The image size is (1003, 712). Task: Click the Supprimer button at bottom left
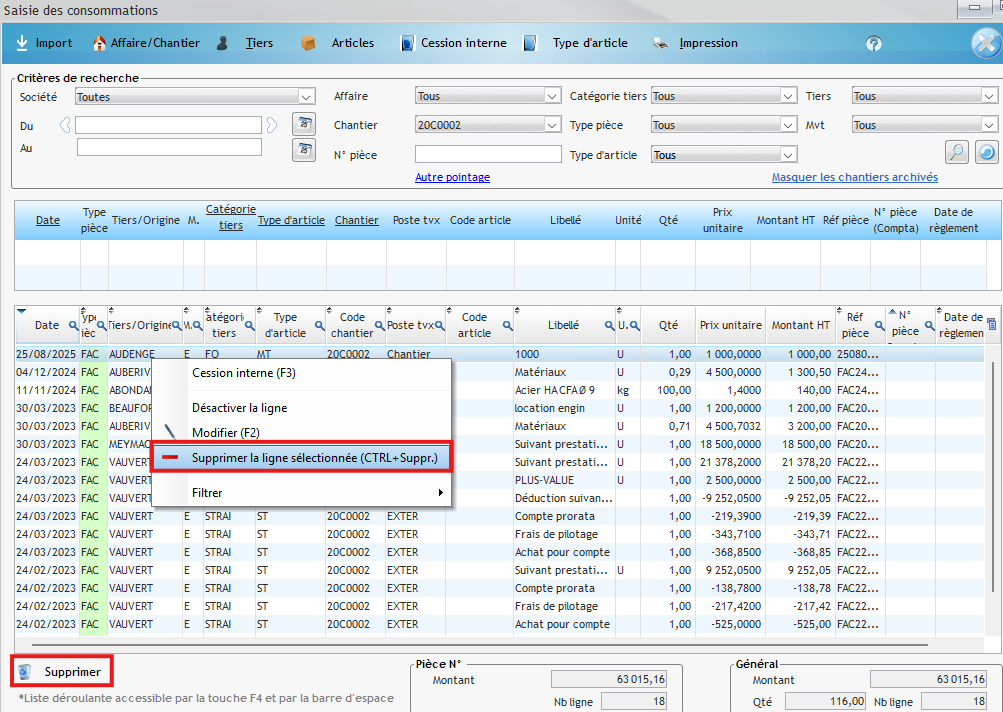[62, 671]
